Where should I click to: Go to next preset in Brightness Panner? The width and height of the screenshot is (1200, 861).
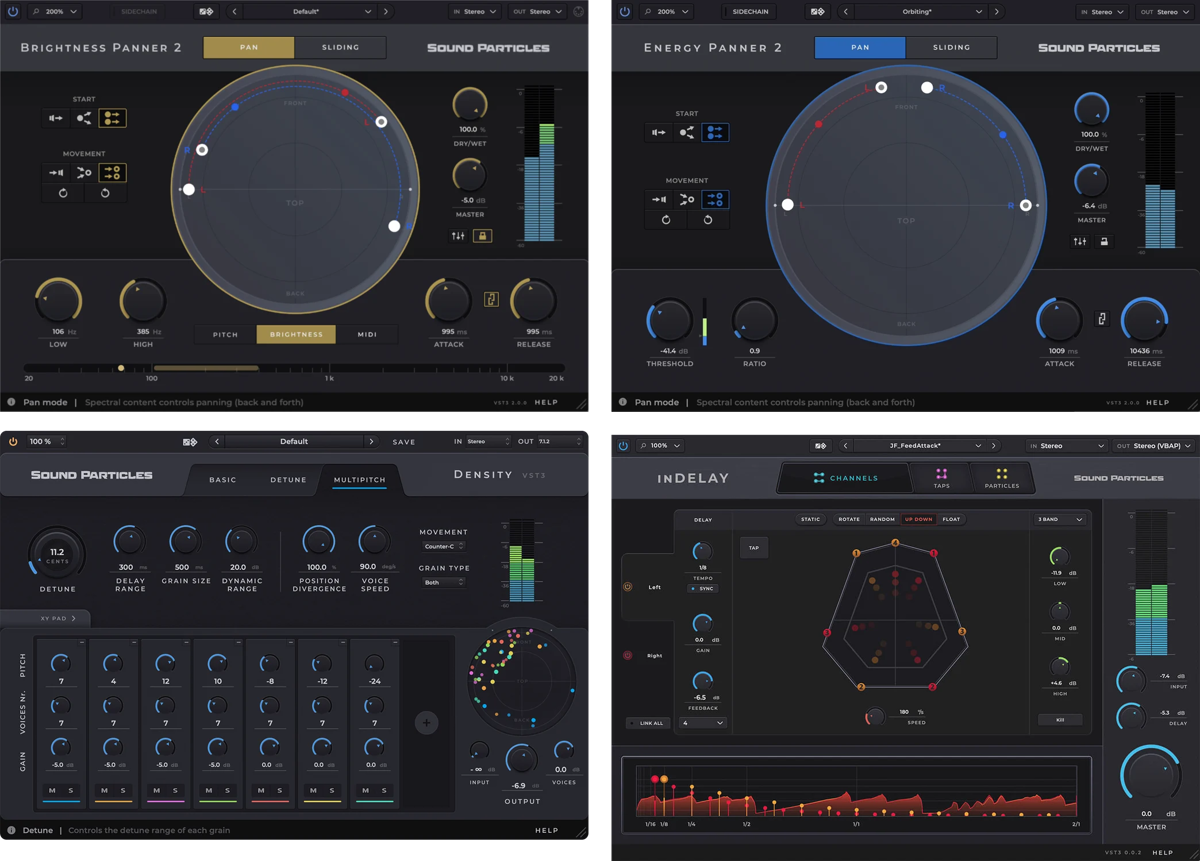coord(387,12)
